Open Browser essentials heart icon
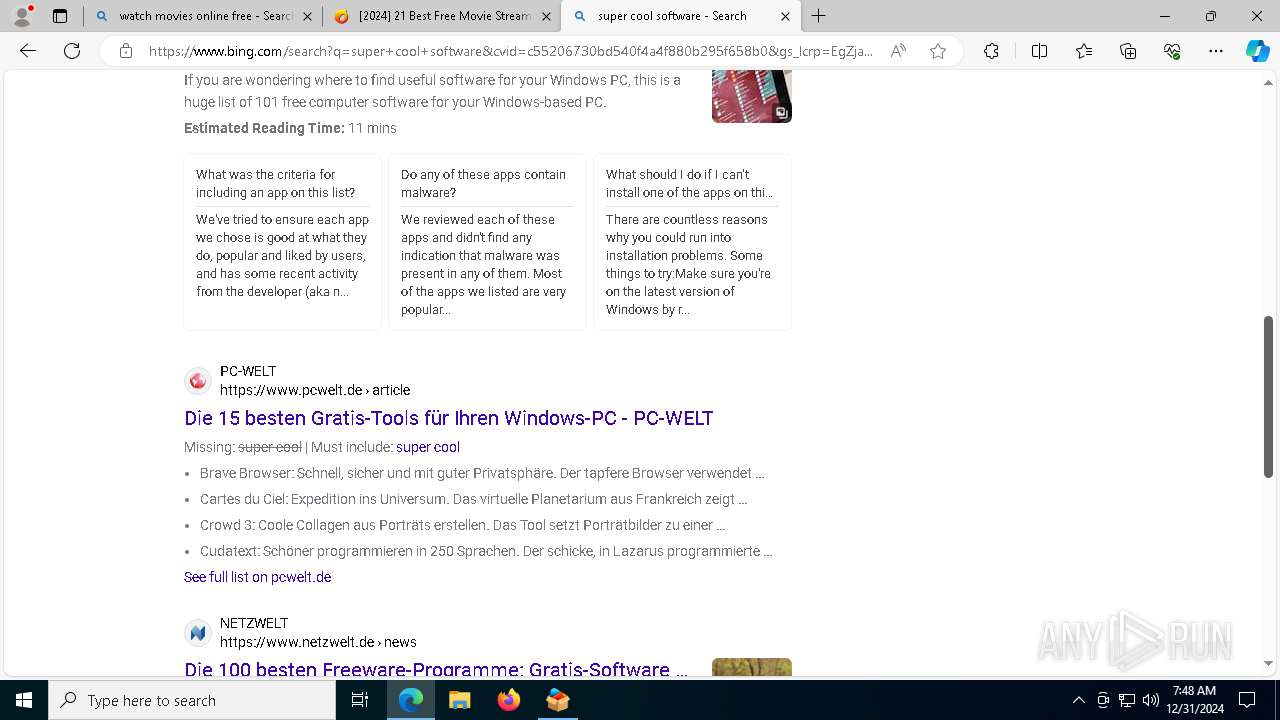 click(x=1172, y=51)
